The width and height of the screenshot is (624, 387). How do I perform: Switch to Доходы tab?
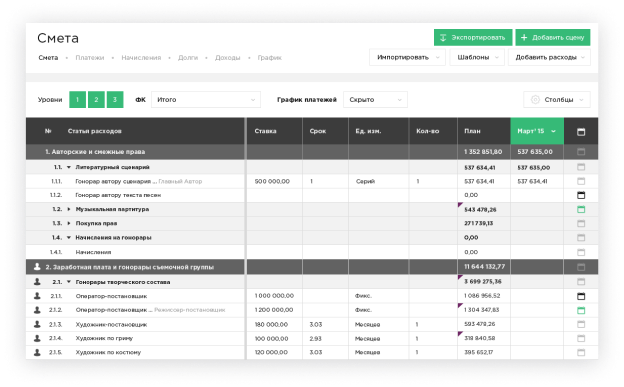point(228,58)
